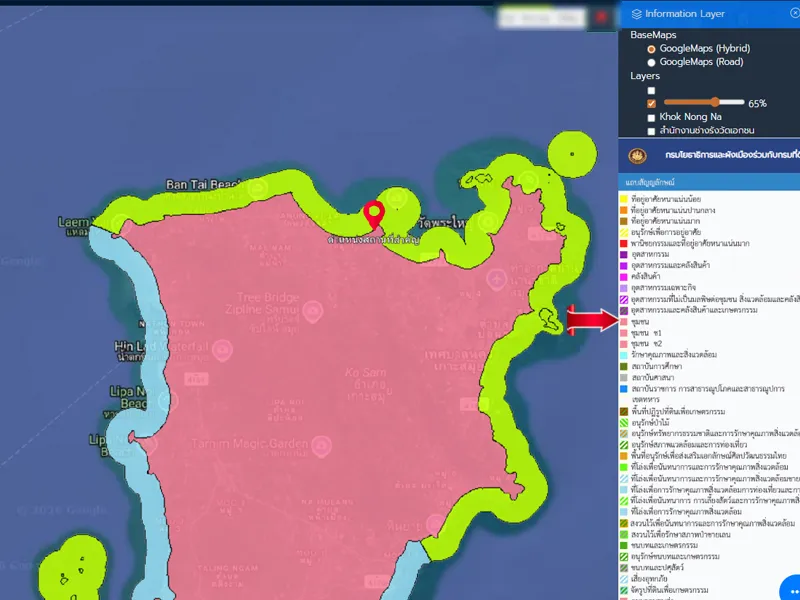Click the red พาณิชยกรรม legend color swatch
Image resolution: width=800 pixels, height=600 pixels.
[623, 243]
